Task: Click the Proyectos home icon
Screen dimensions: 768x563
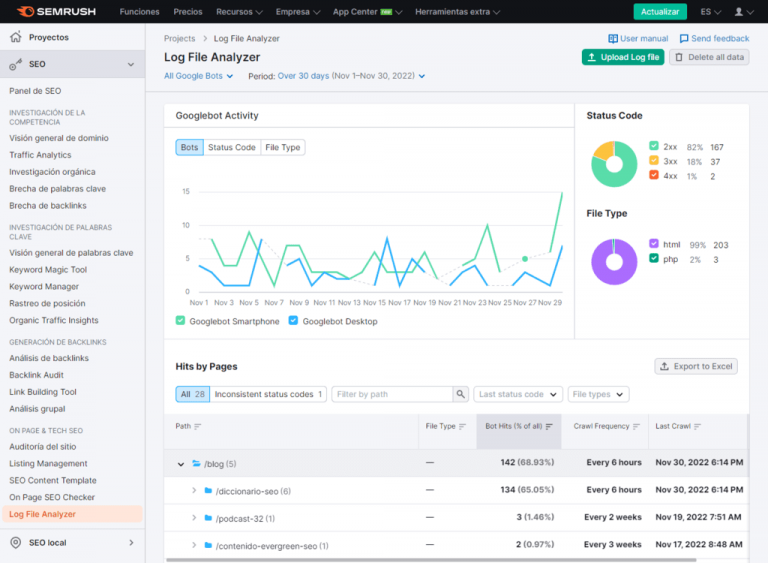Action: tap(15, 37)
